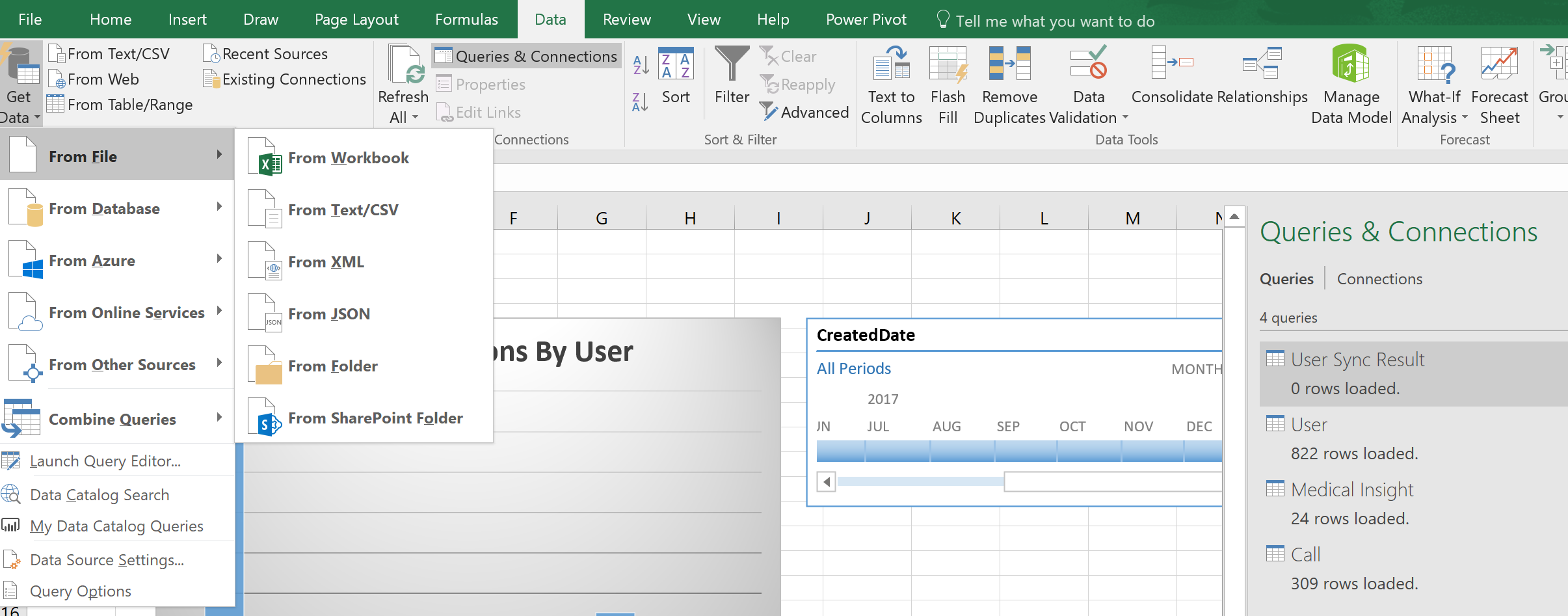This screenshot has width=1568, height=616.
Task: Choose From Web in the ribbon
Action: (x=94, y=79)
